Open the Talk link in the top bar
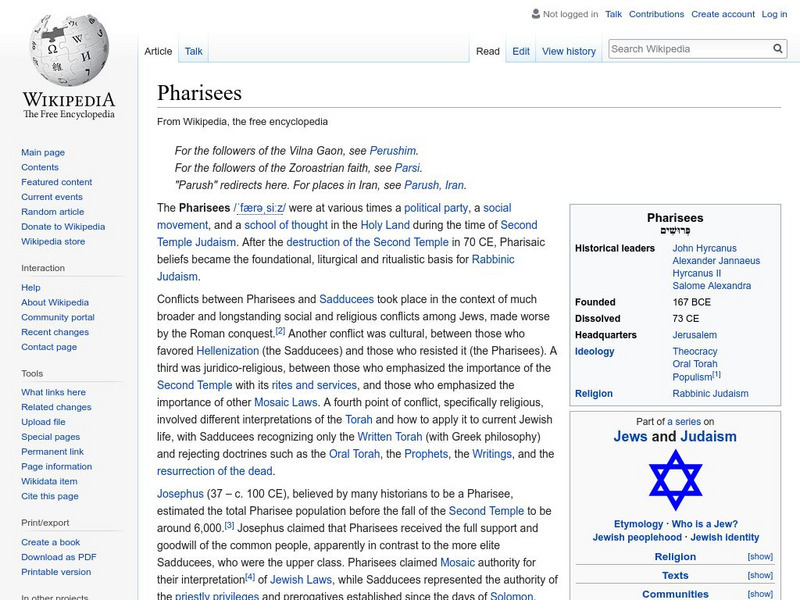This screenshot has width=800, height=600. [x=613, y=14]
